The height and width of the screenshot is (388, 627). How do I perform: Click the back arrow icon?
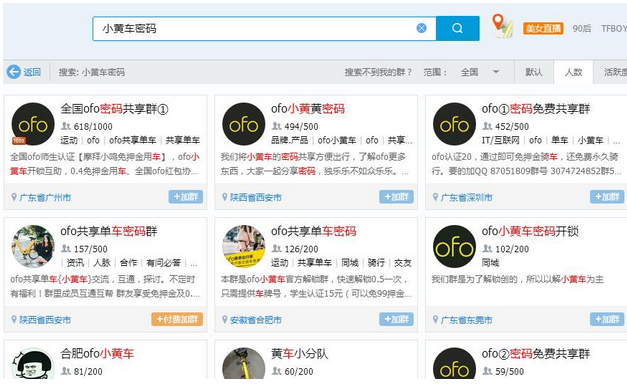(14, 72)
